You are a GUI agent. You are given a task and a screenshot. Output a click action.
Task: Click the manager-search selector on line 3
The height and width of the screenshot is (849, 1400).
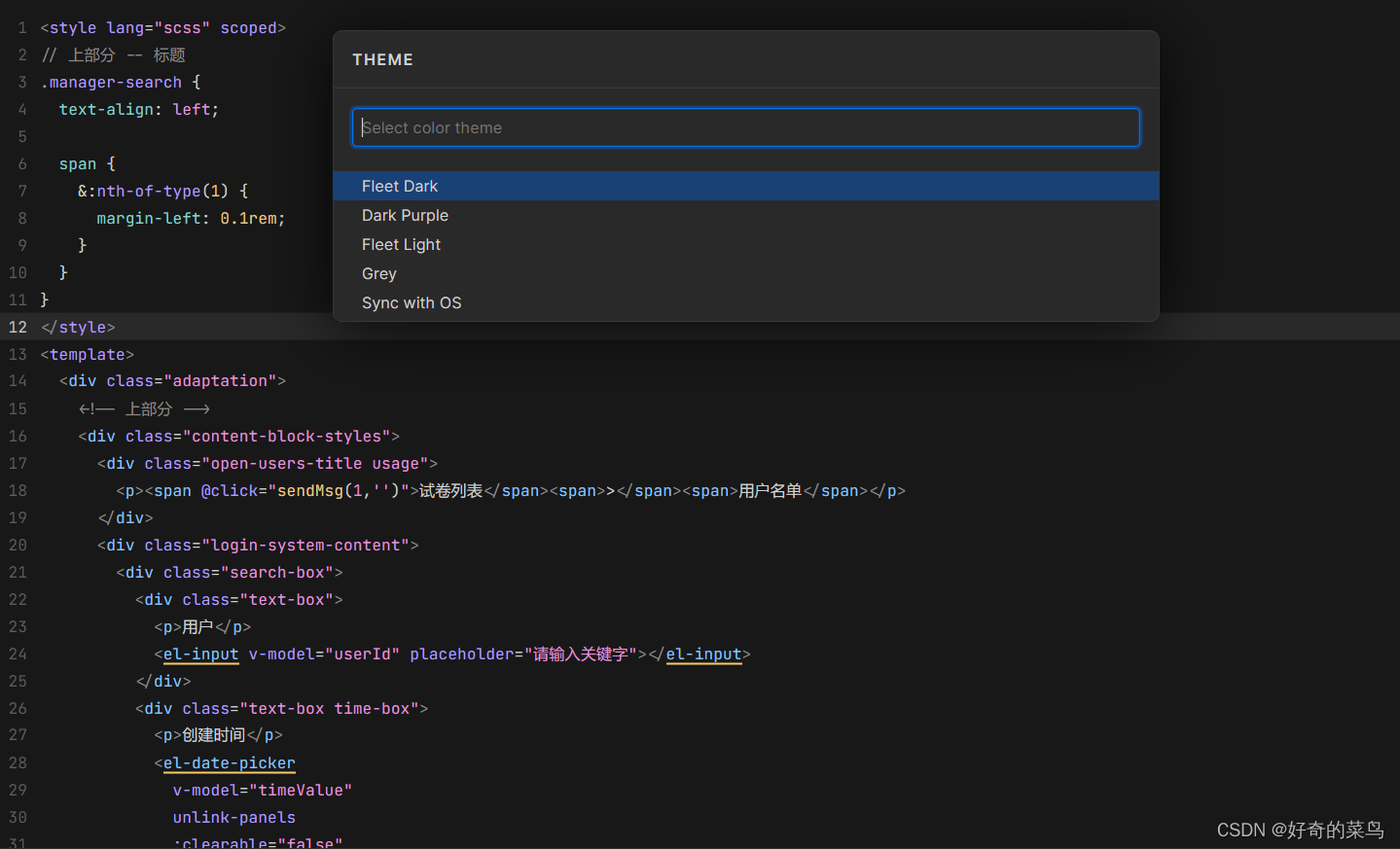point(110,82)
